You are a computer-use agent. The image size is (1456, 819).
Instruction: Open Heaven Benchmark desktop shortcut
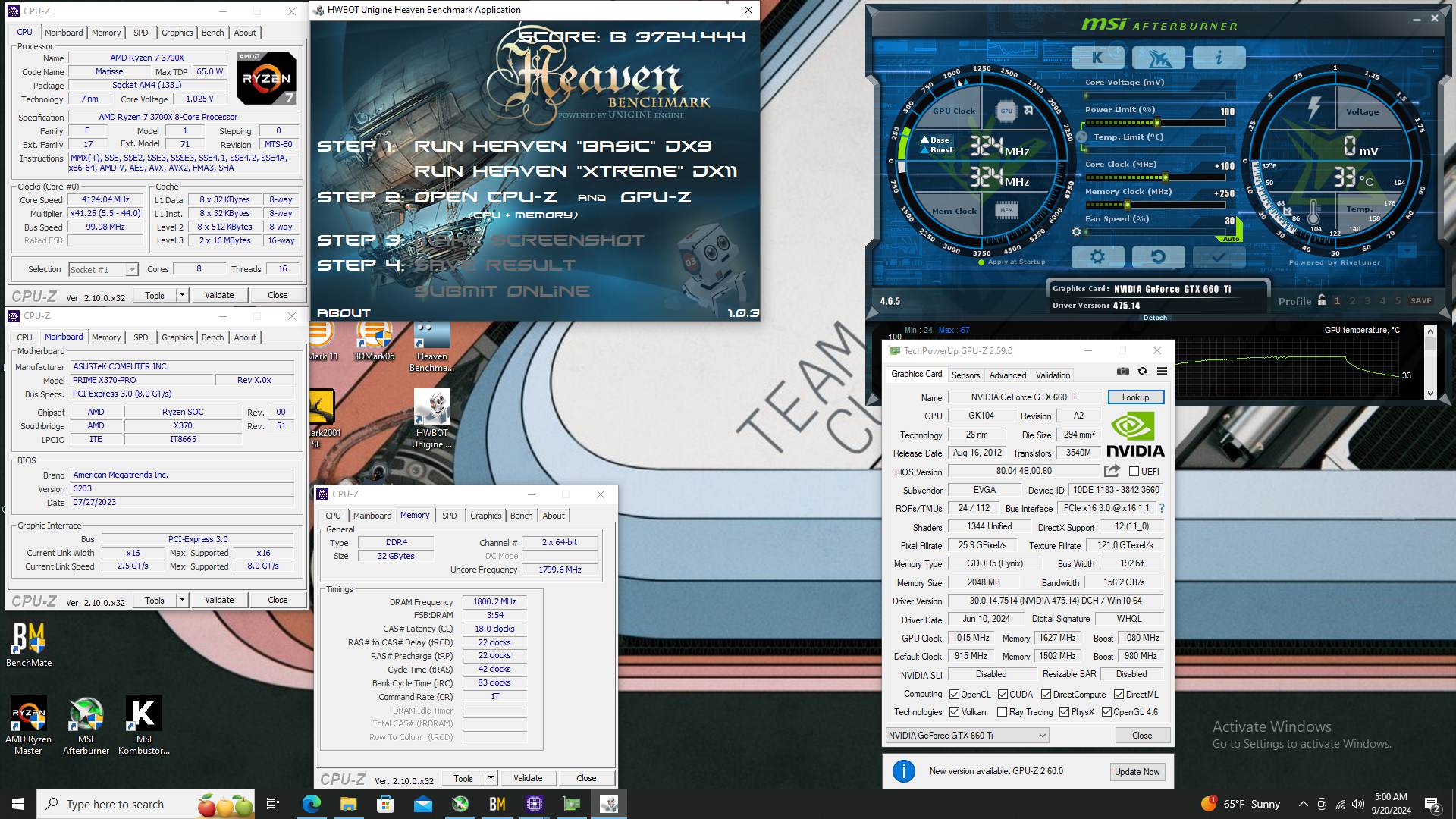tap(431, 347)
